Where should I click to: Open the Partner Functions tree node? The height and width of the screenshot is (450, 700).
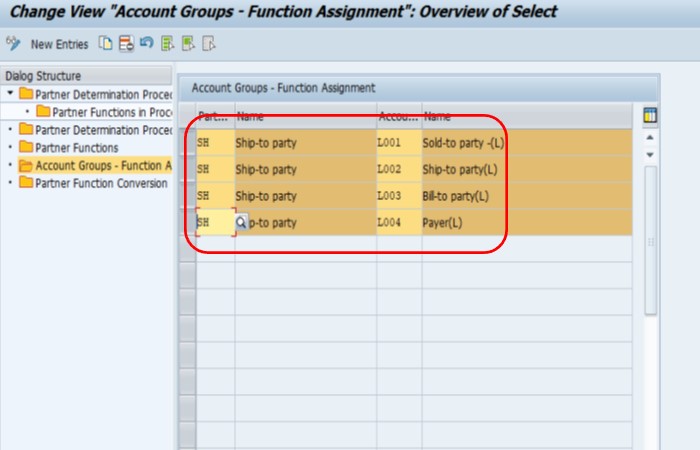[69, 148]
